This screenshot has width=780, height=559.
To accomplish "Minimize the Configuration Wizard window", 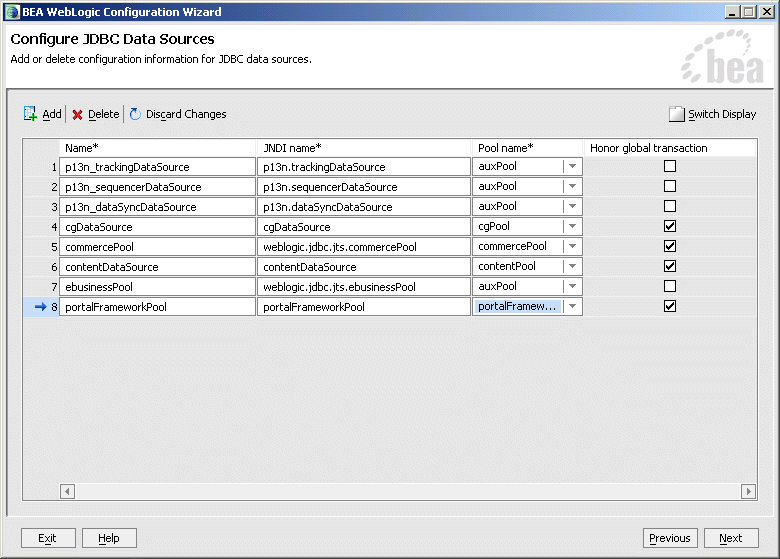I will (731, 12).
